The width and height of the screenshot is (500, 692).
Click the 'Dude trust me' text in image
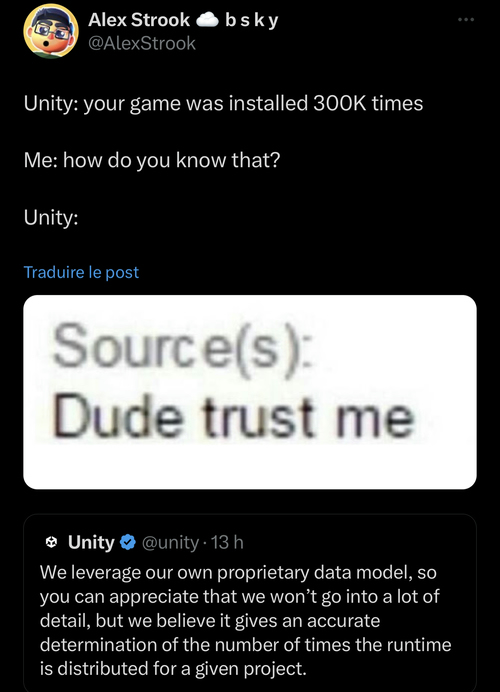pyautogui.click(x=234, y=417)
